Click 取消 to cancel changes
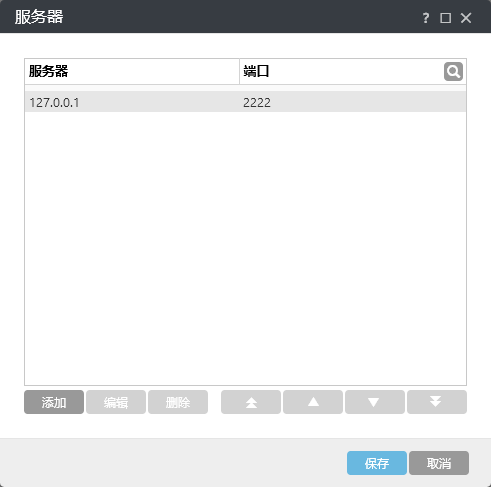The image size is (491, 487). 439,463
